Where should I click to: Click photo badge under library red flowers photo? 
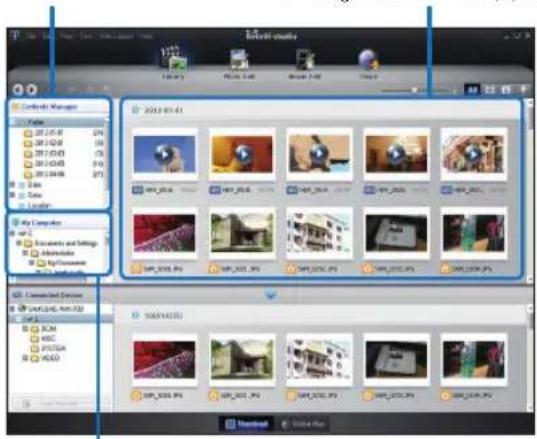click(136, 268)
